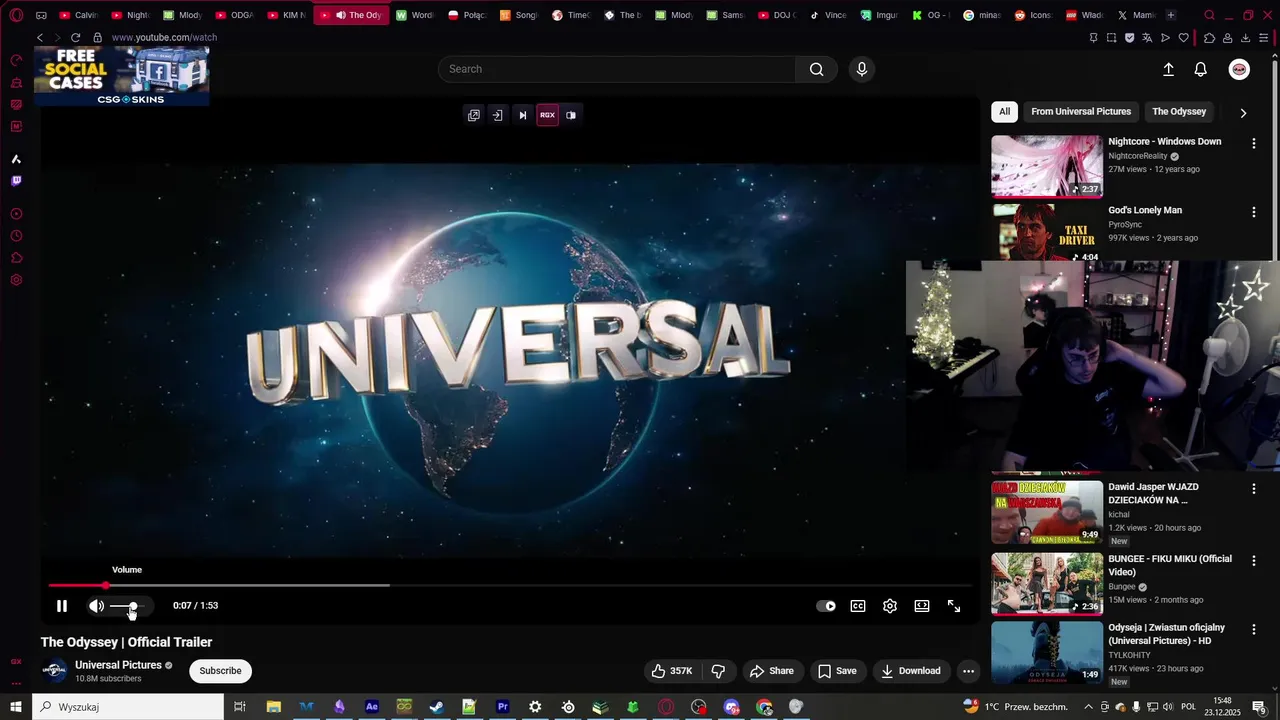The image size is (1280, 720).
Task: Share the video
Action: (772, 671)
